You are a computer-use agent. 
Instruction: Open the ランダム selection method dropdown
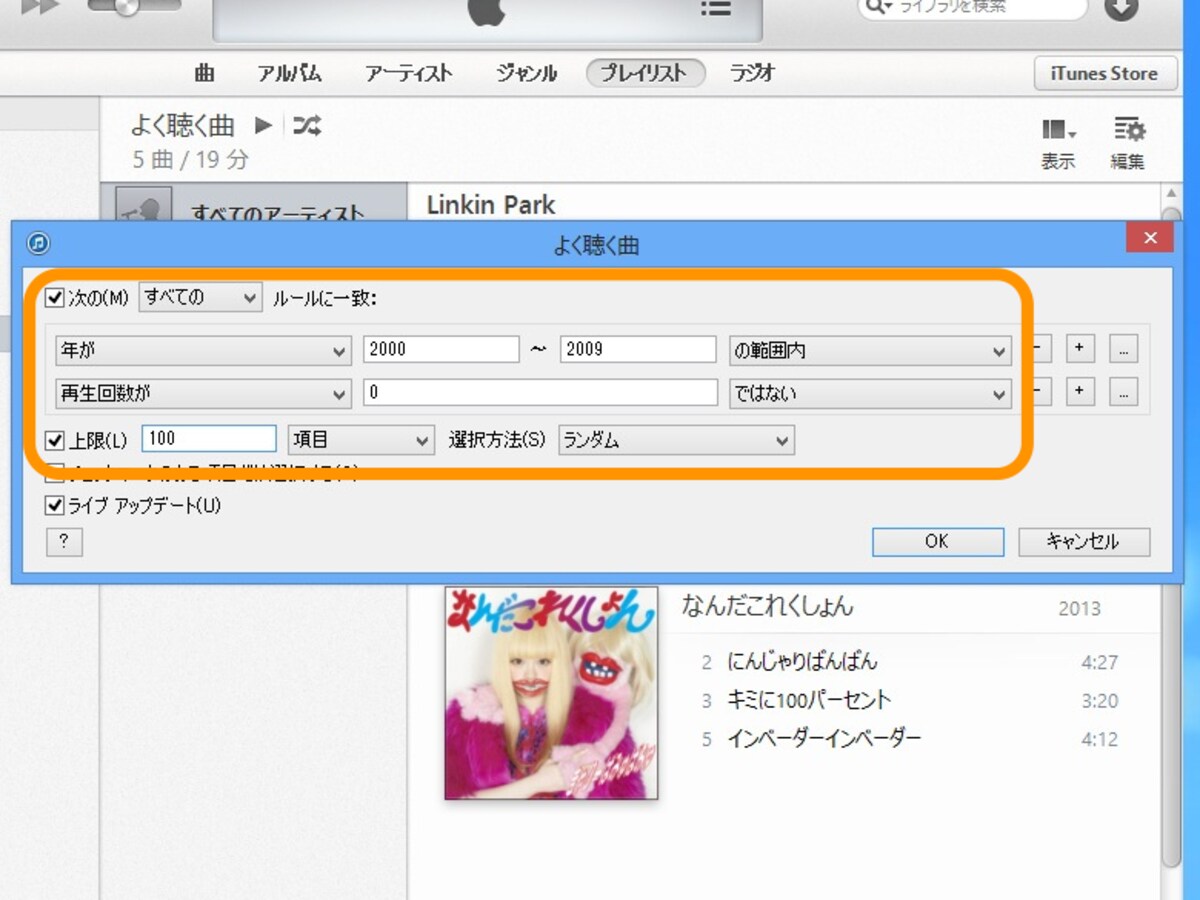click(676, 440)
